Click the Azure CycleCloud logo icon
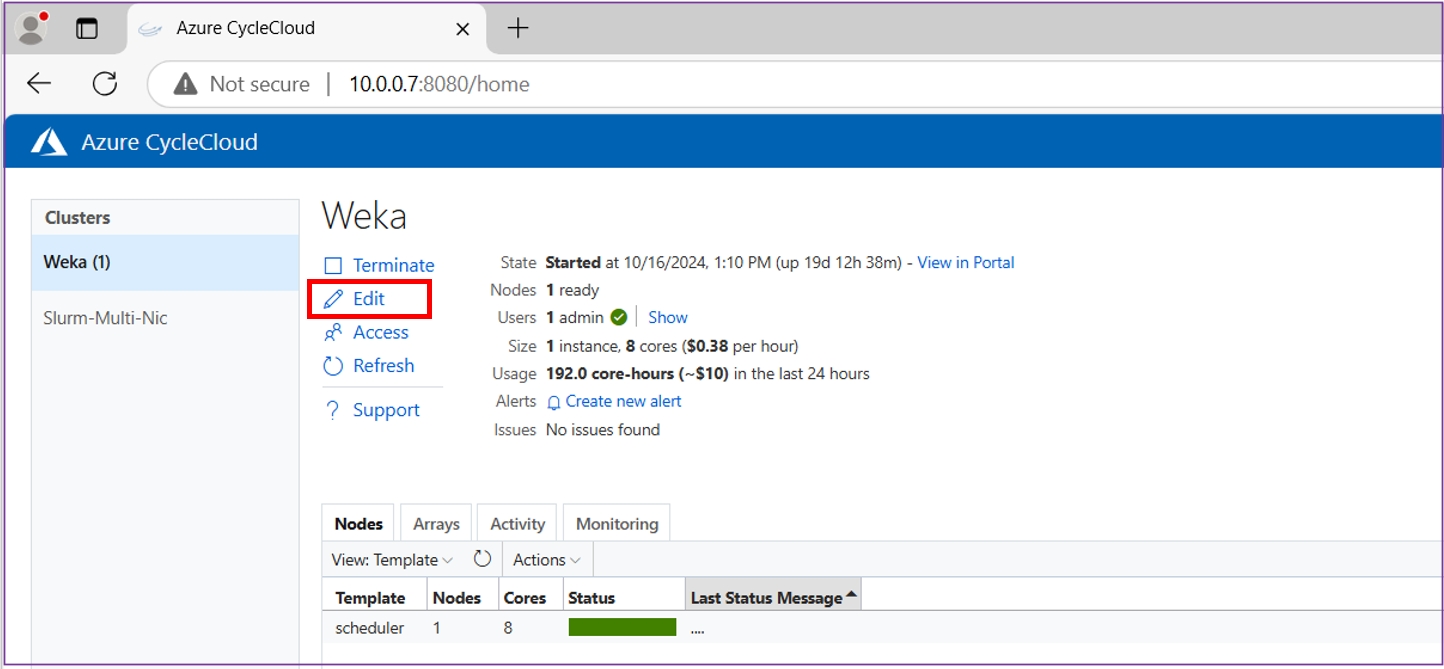The image size is (1444, 669). click(49, 143)
